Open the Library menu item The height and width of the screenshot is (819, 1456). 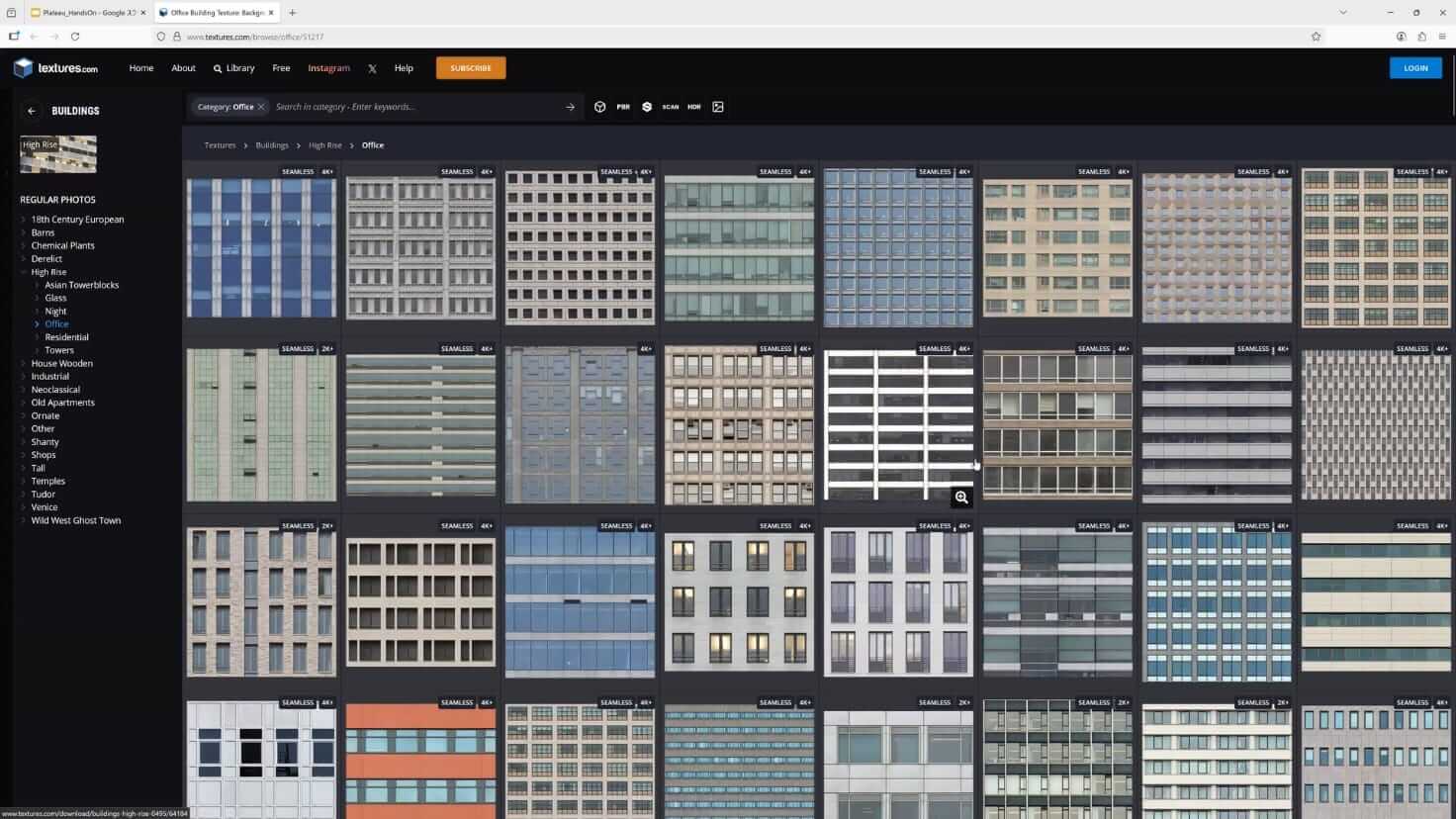(x=234, y=68)
